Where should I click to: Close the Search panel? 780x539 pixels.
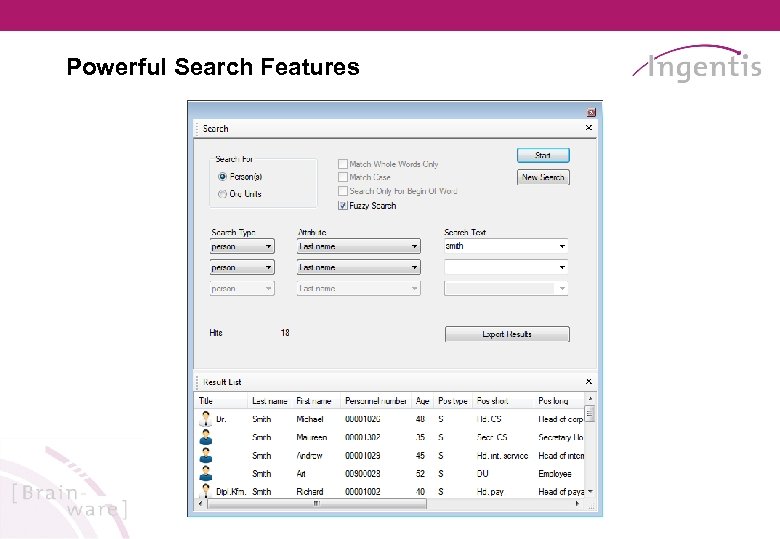tap(589, 128)
